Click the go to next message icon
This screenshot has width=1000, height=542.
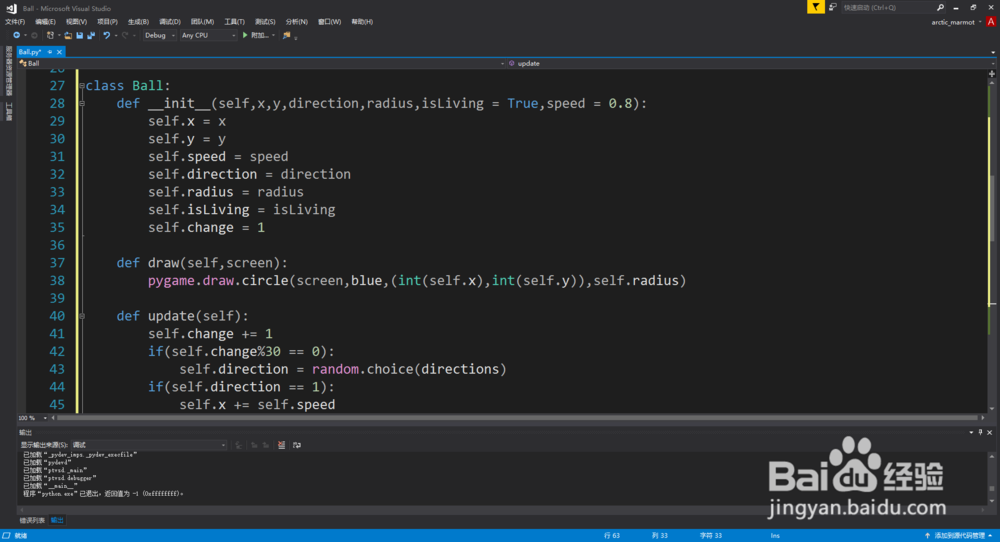265,445
